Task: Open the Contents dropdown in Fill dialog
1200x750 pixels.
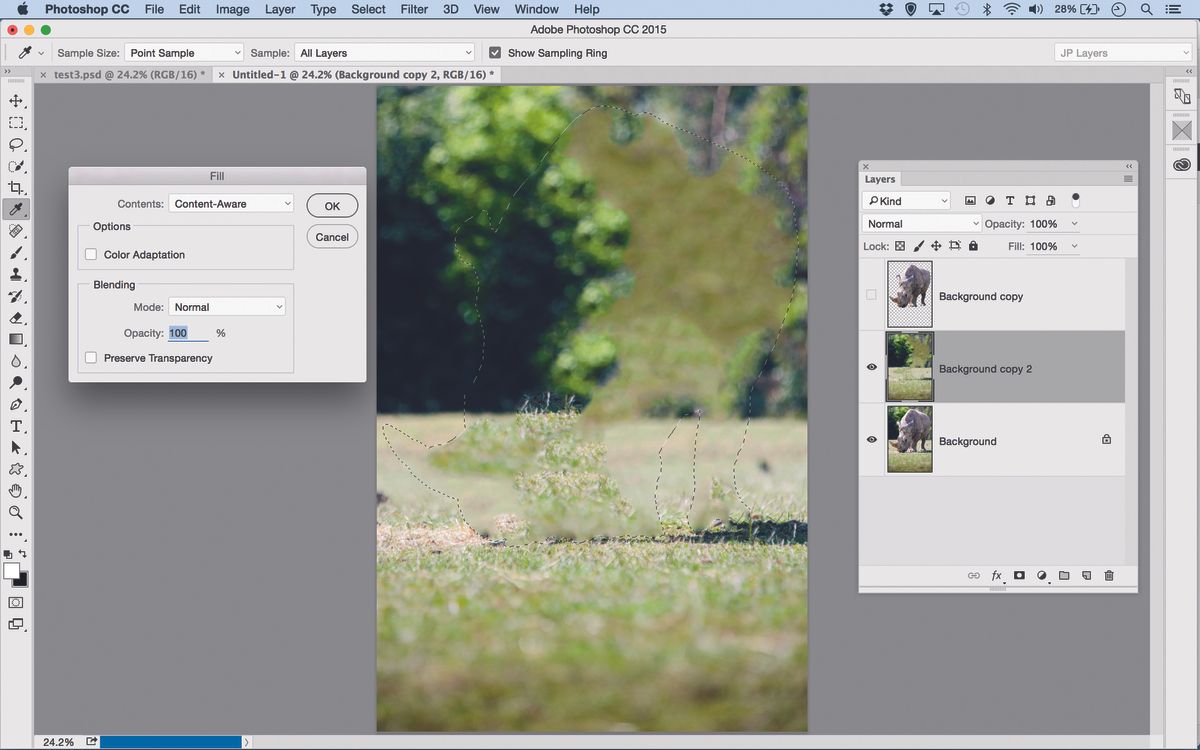Action: [231, 203]
